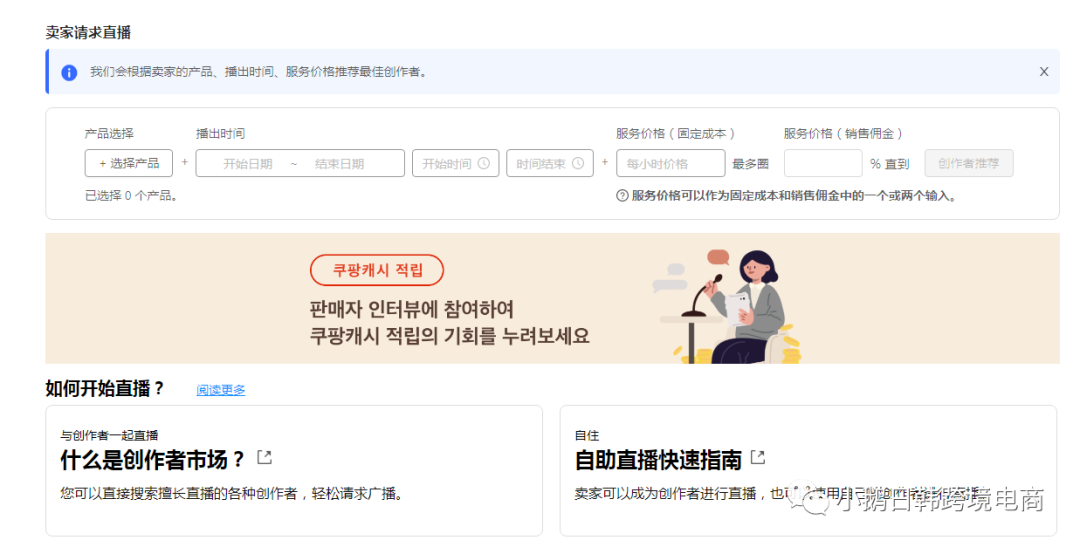Click the '服务价格（销售佣金）' label

(843, 134)
